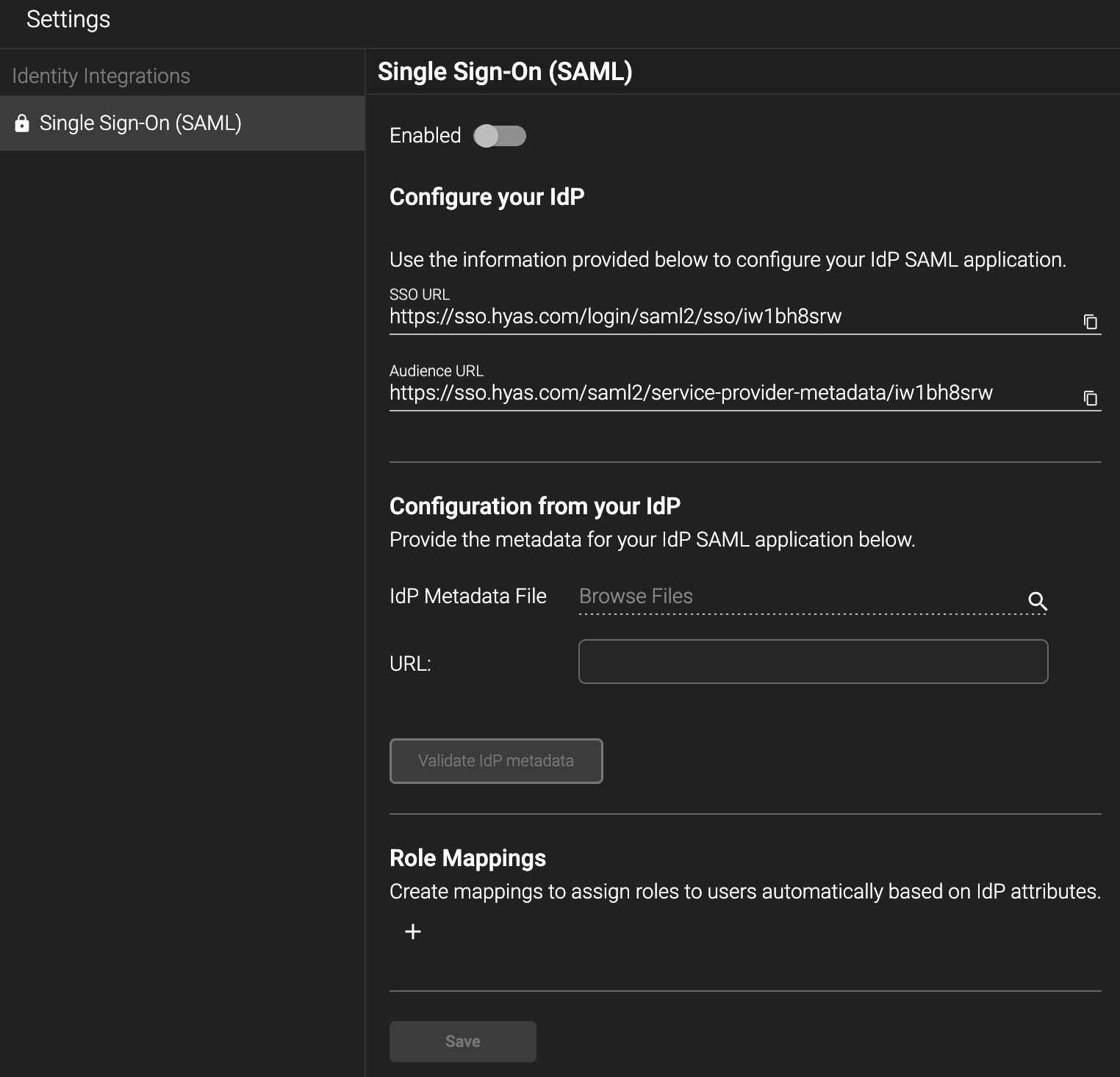Add a new role mapping with plus icon
This screenshot has height=1077, width=1120.
(x=413, y=932)
